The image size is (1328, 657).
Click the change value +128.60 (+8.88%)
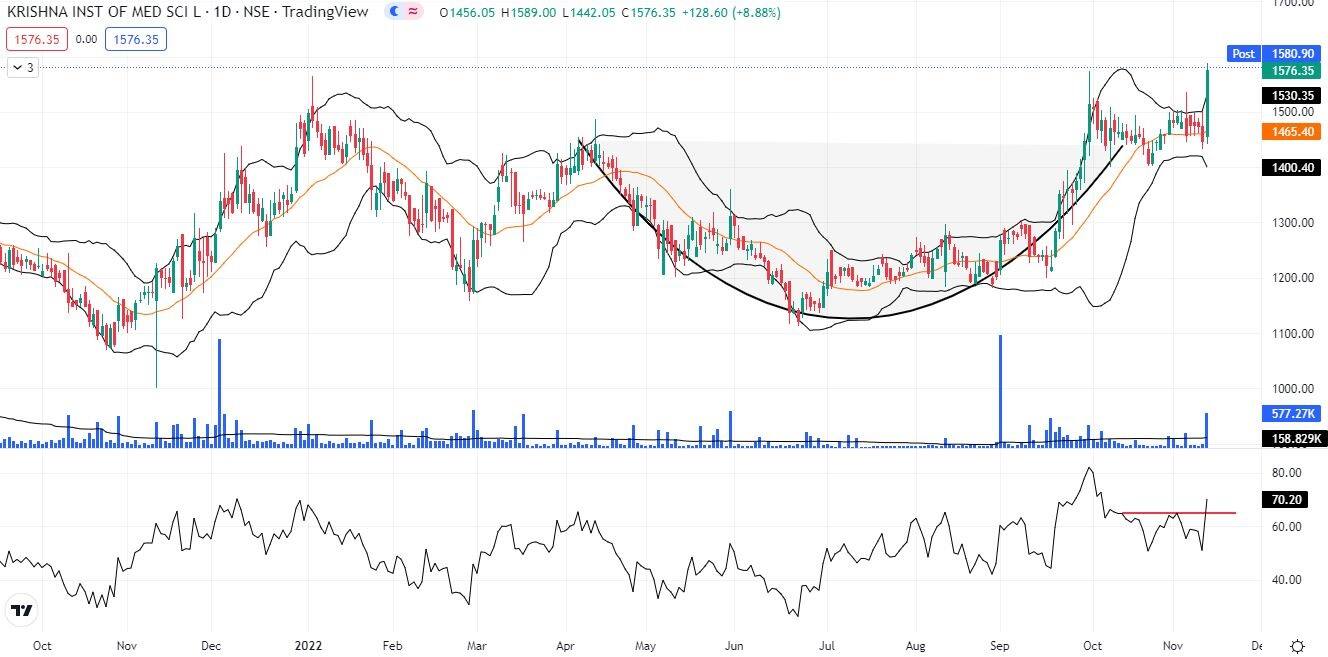click(x=732, y=13)
